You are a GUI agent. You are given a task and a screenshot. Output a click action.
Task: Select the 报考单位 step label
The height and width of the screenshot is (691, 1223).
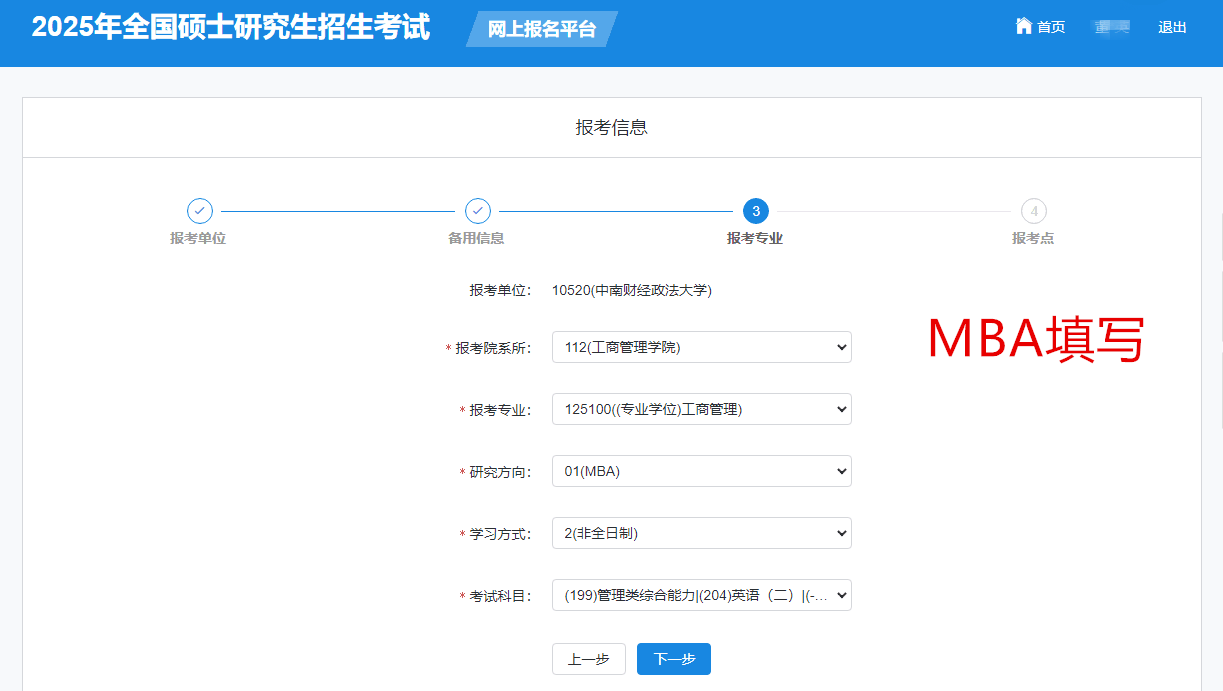(x=198, y=238)
